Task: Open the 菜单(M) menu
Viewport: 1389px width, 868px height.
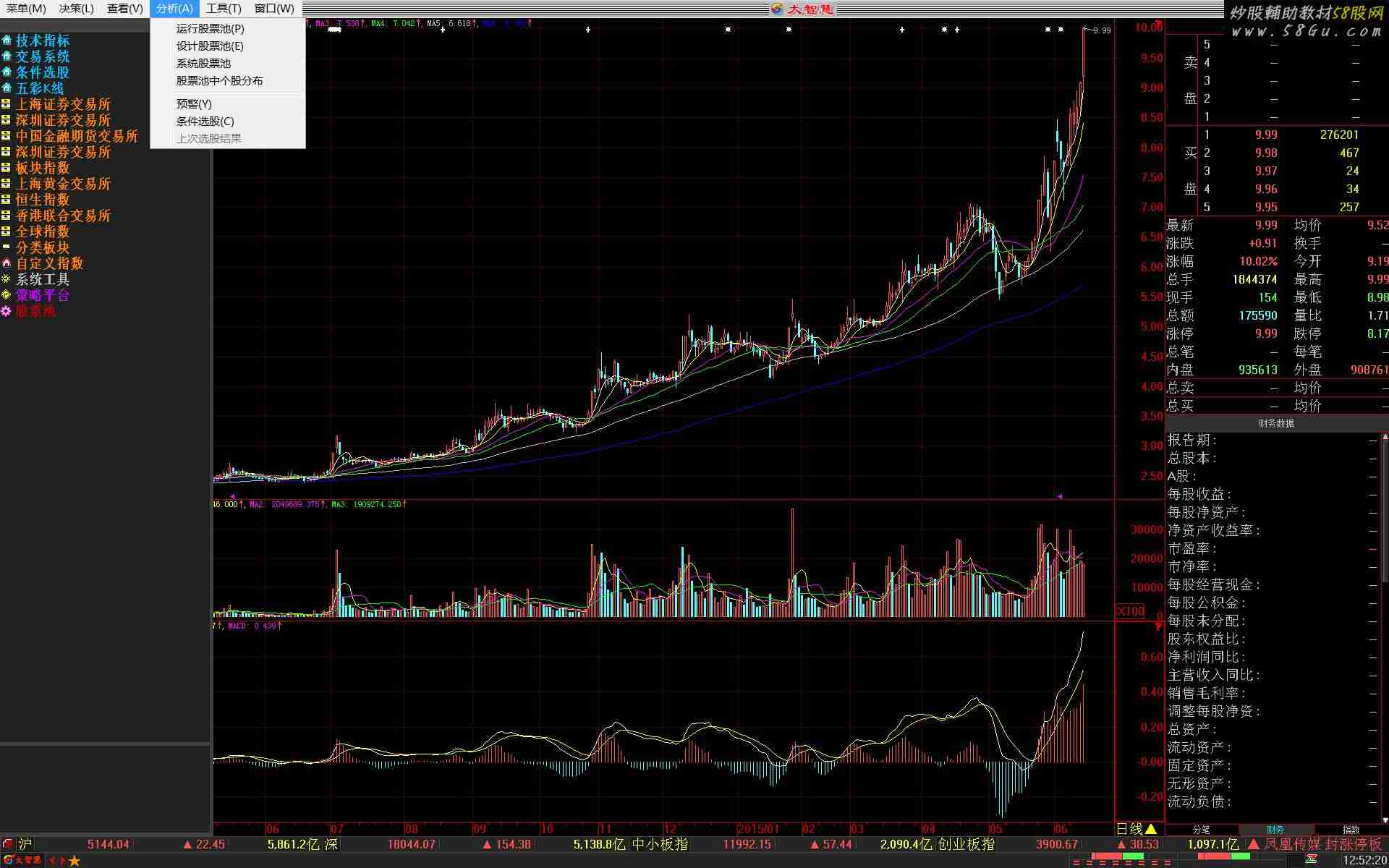Action: click(26, 9)
